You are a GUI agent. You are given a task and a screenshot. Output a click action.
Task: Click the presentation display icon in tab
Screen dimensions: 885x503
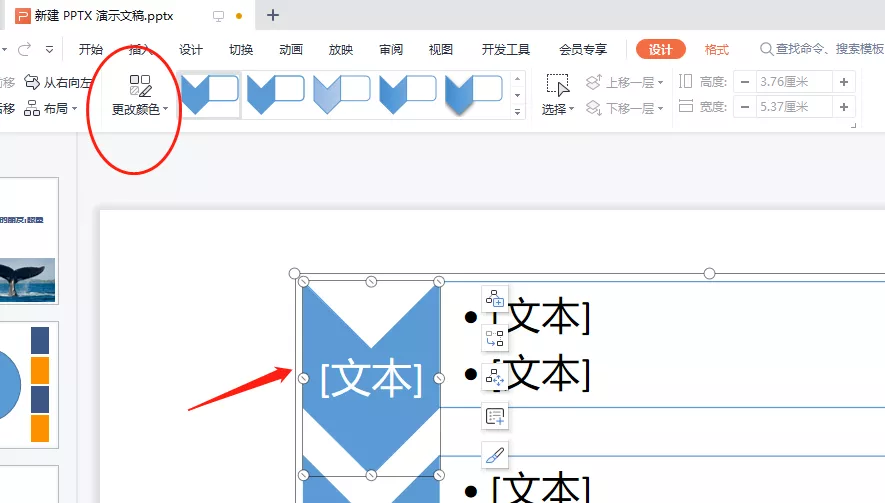[x=218, y=16]
